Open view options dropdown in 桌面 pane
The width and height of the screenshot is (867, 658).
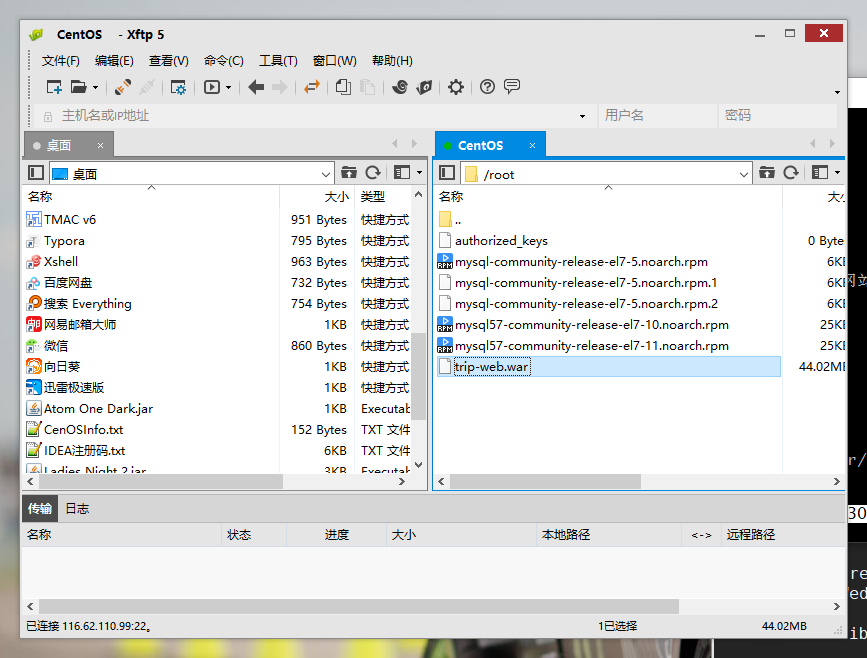(x=419, y=173)
